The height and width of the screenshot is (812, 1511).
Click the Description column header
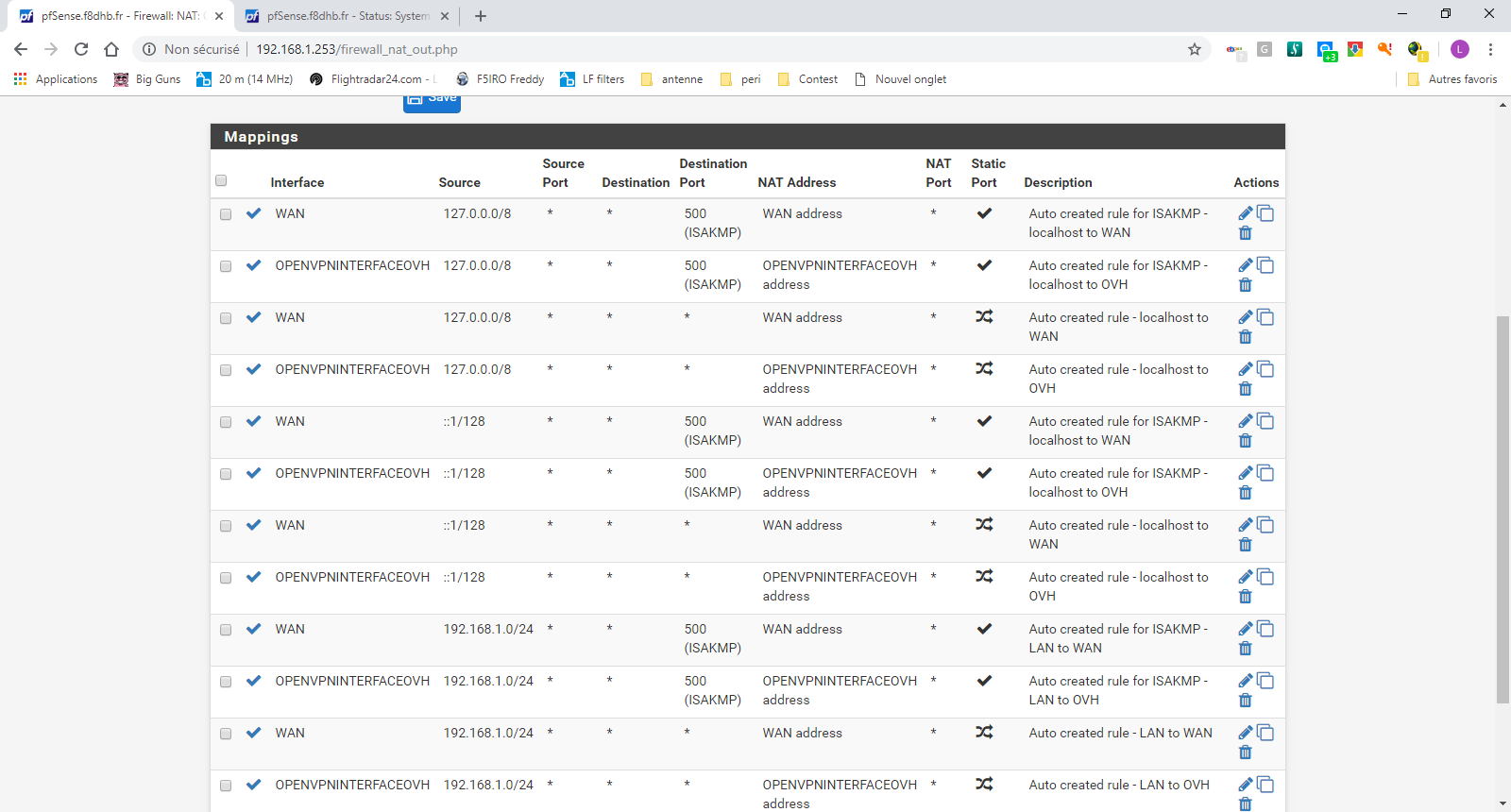pos(1058,182)
